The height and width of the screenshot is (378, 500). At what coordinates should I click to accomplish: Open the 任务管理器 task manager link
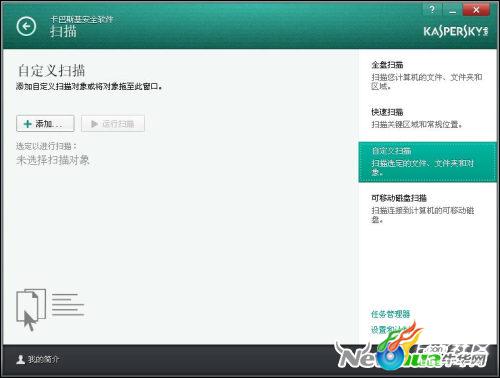pos(390,314)
